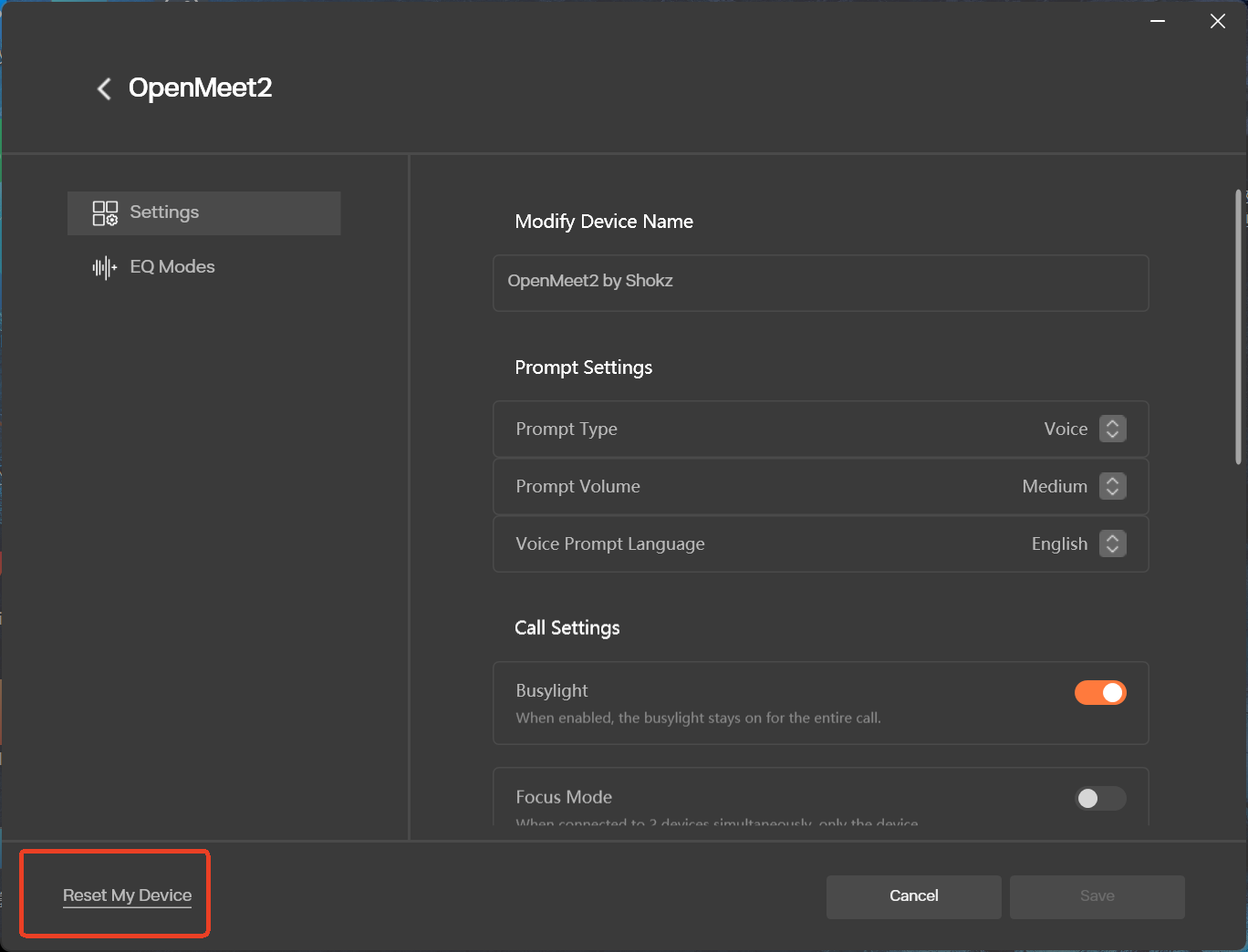The image size is (1248, 952).
Task: Disable the Busylight toggle
Action: [x=1100, y=693]
